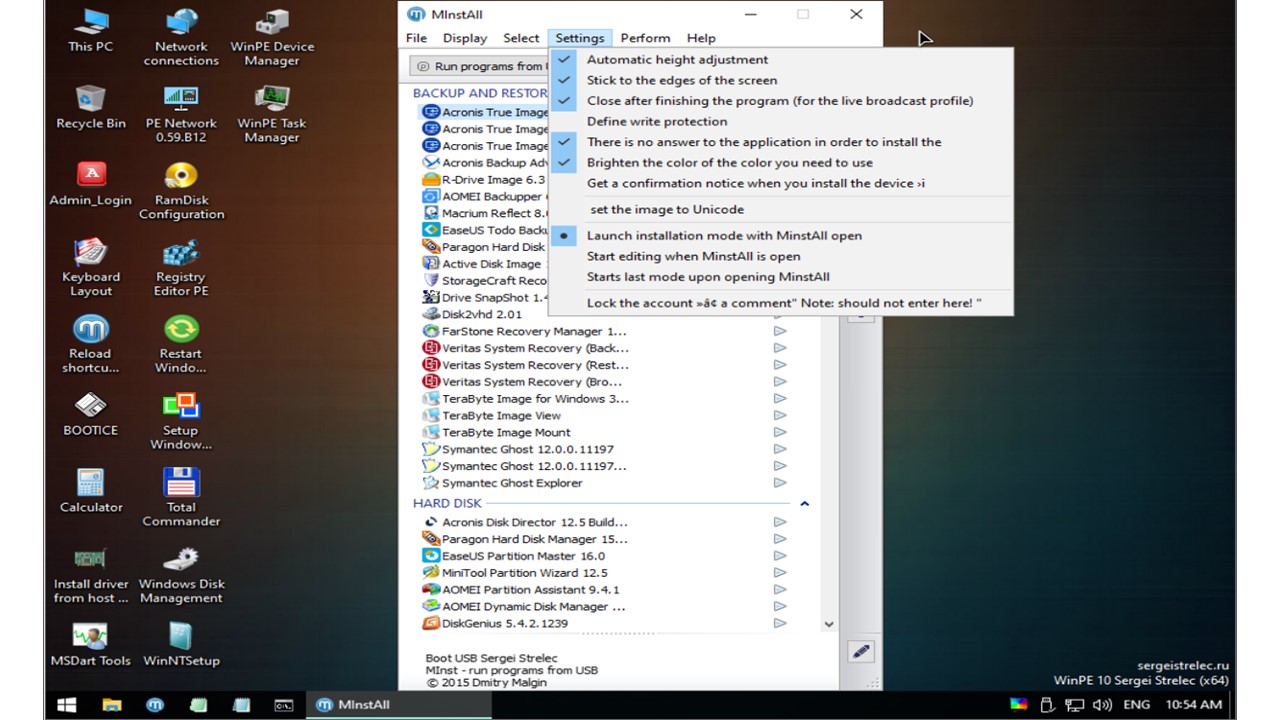Open WinPE Task Manager desktop icon
The width and height of the screenshot is (1280, 720).
point(272,114)
